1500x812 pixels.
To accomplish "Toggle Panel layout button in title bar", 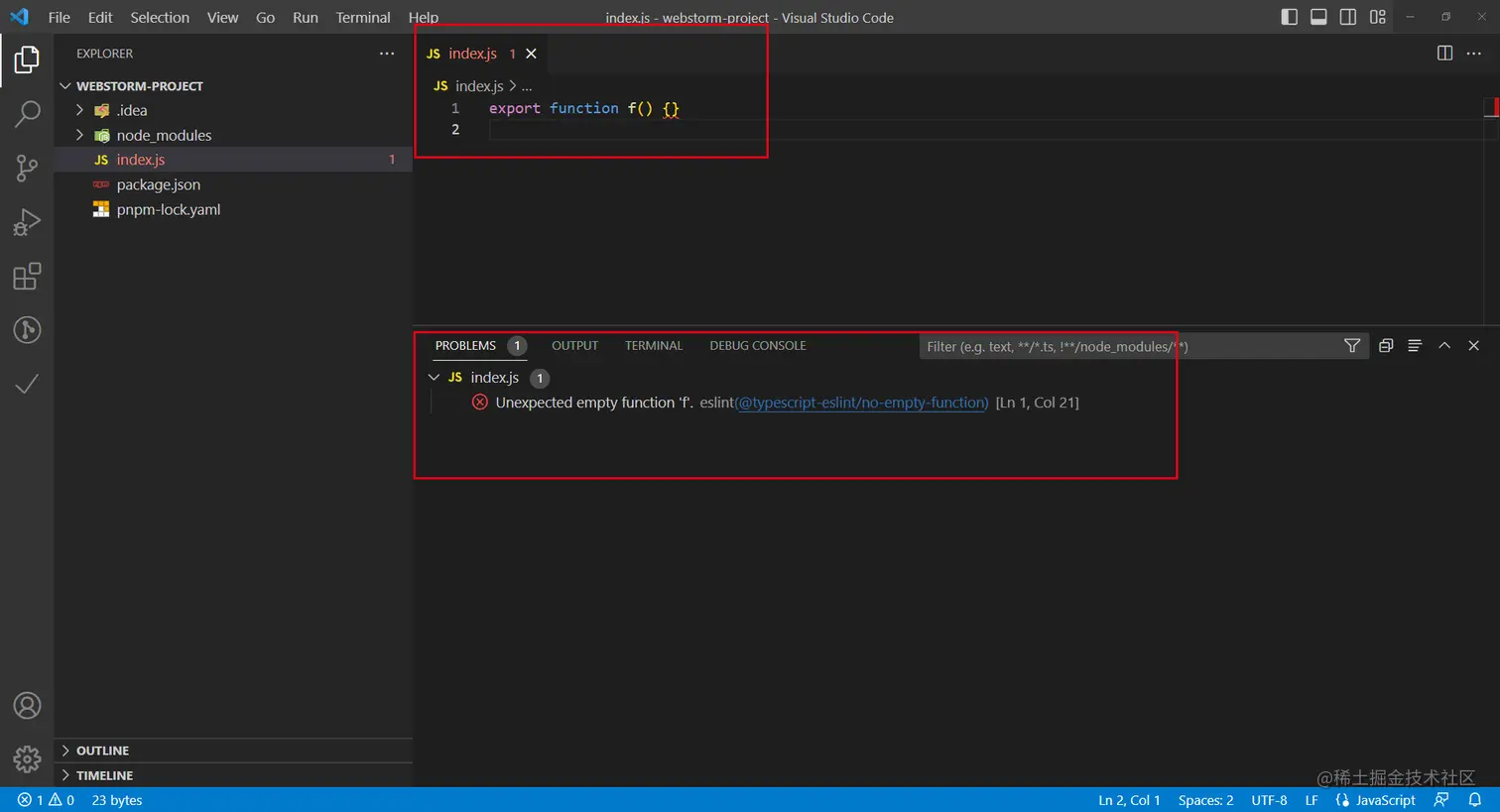I will (1318, 17).
